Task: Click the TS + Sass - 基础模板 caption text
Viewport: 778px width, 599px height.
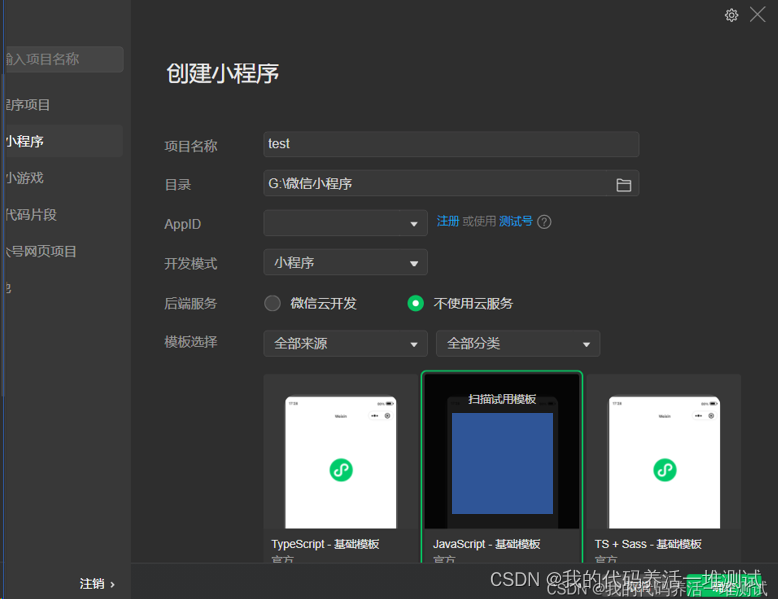Action: 648,544
